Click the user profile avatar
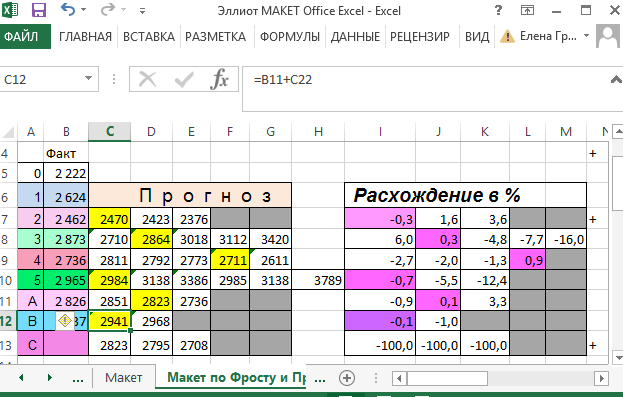The height and width of the screenshot is (397, 623). [x=608, y=36]
